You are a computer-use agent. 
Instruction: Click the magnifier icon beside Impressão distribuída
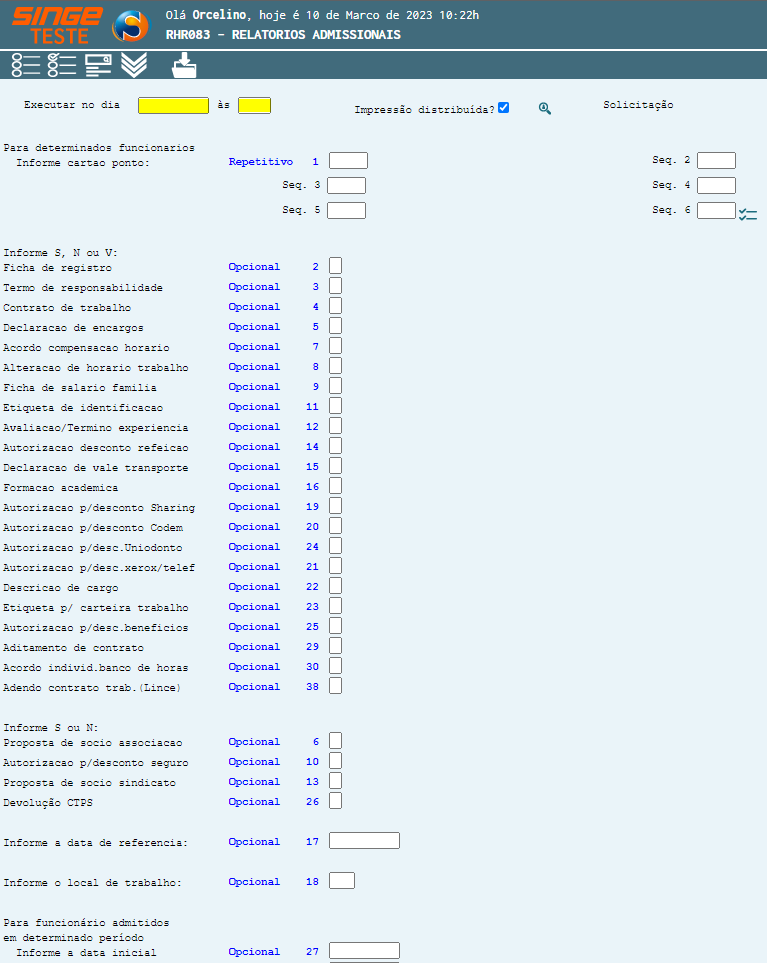(x=545, y=109)
